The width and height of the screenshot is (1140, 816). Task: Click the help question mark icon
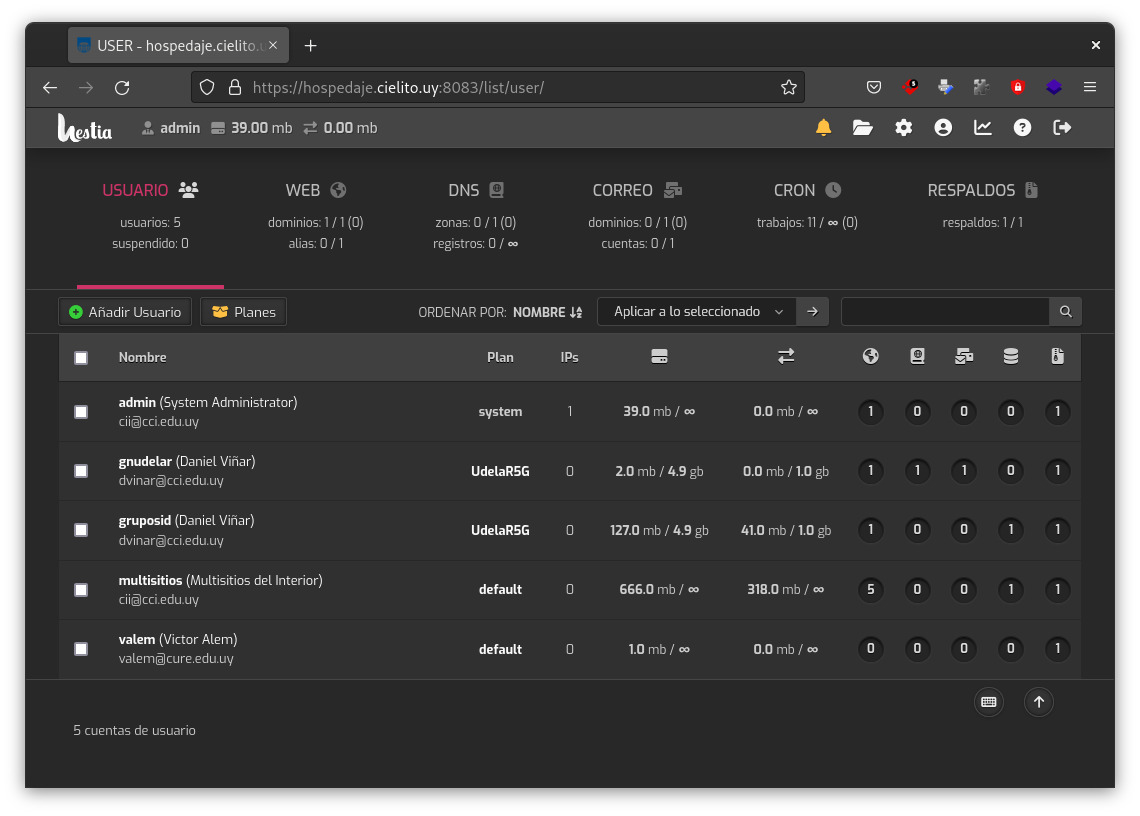coord(1022,128)
